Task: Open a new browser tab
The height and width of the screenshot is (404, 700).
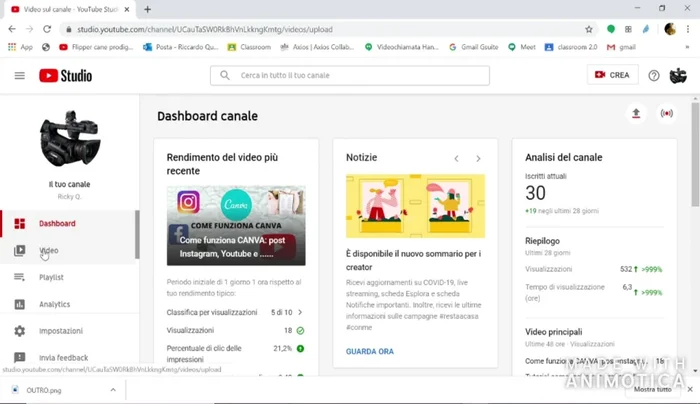Action: coord(147,9)
